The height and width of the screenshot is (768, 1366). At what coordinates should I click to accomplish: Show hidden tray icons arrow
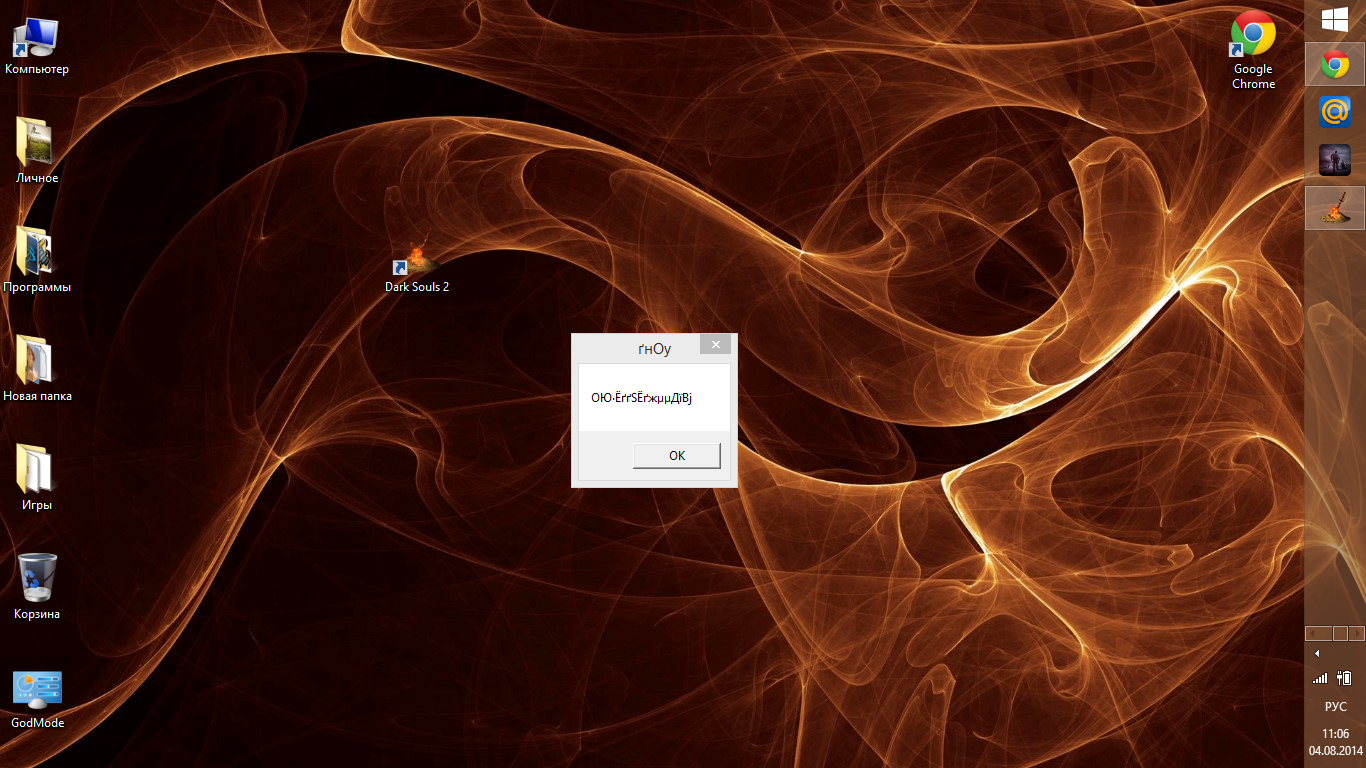[1317, 653]
